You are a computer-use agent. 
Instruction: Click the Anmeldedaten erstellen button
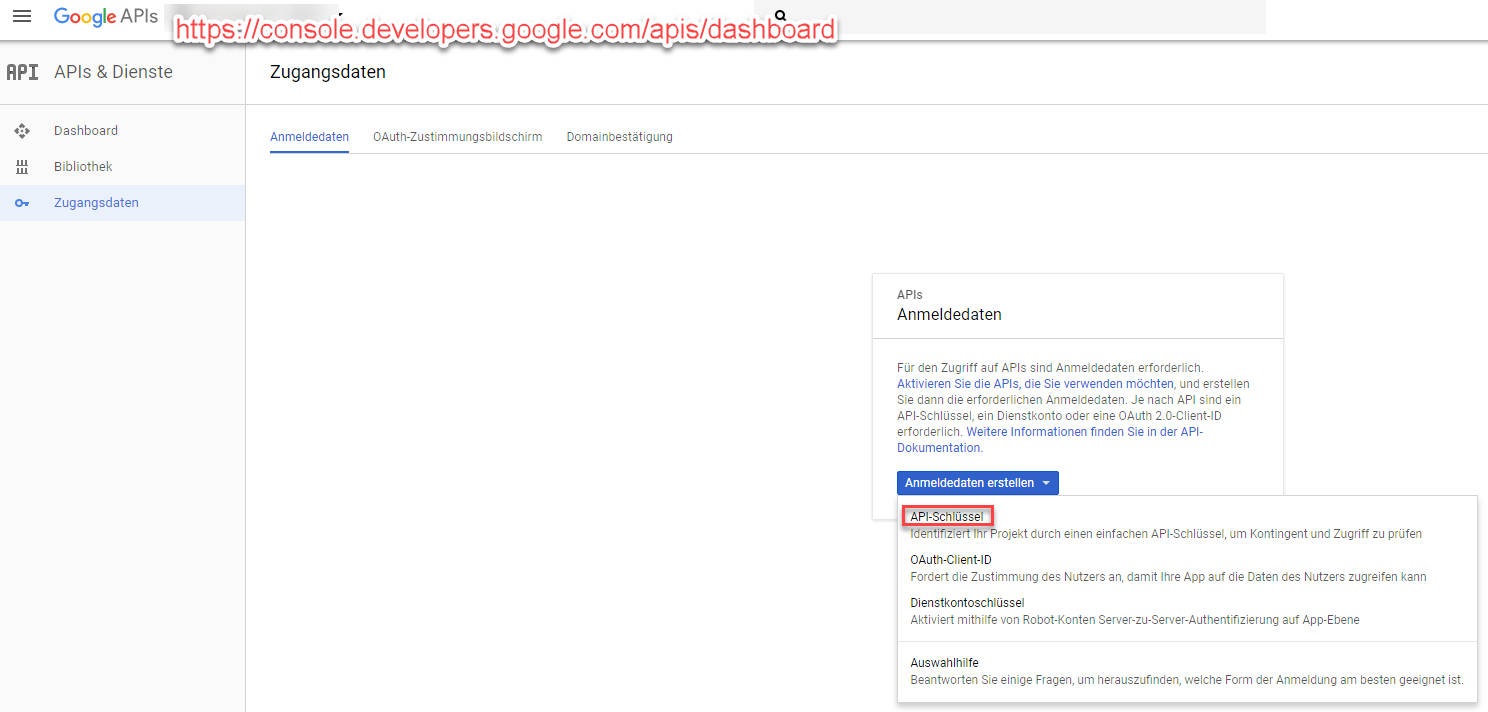(x=977, y=483)
